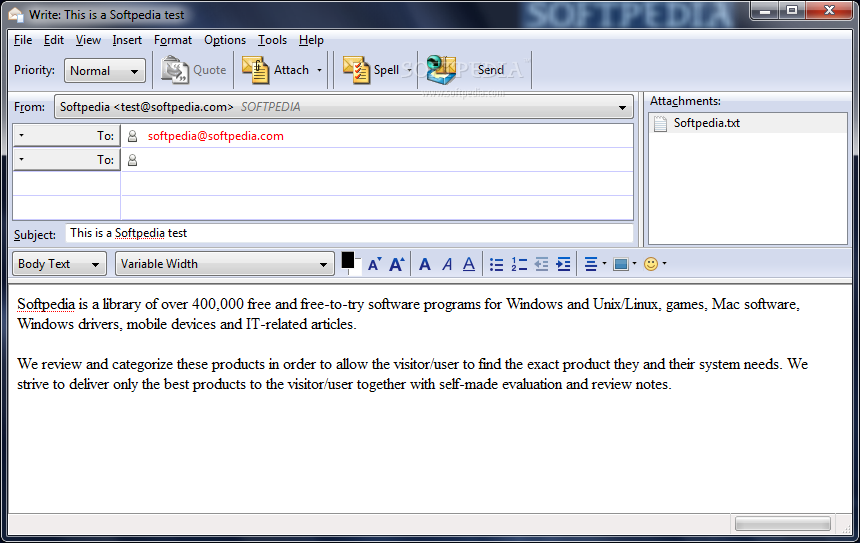Open the Variable Width font dropdown

coord(225,264)
